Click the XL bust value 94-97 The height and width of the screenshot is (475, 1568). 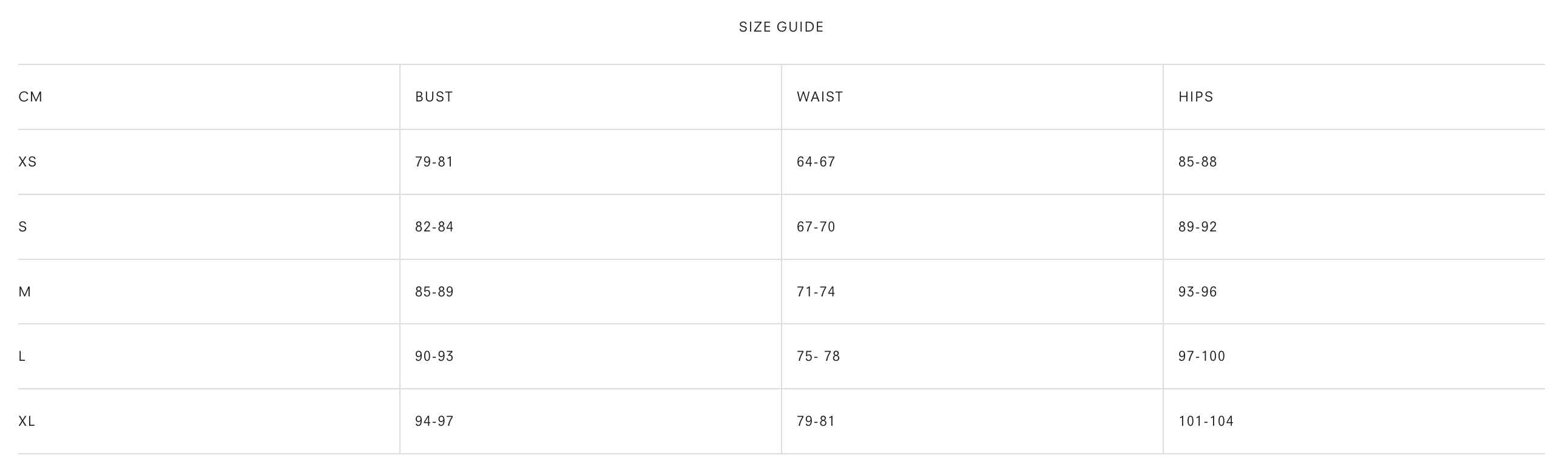[434, 422]
